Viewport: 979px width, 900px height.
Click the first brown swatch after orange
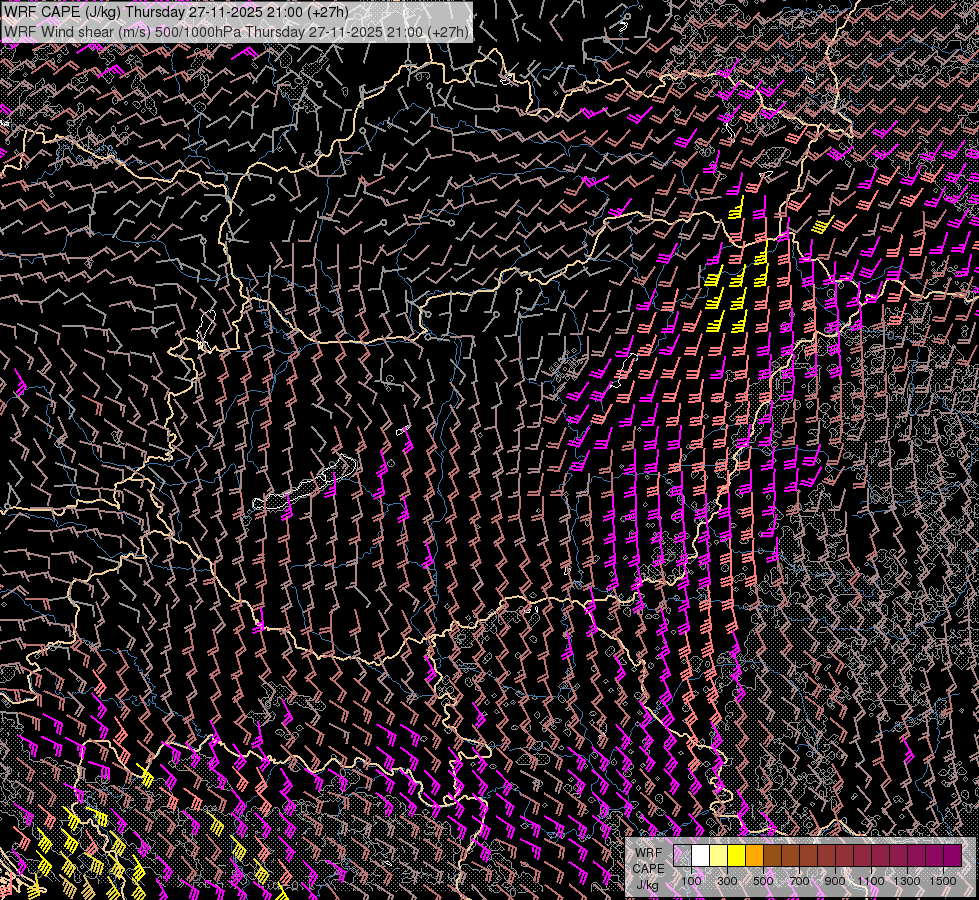tap(772, 855)
